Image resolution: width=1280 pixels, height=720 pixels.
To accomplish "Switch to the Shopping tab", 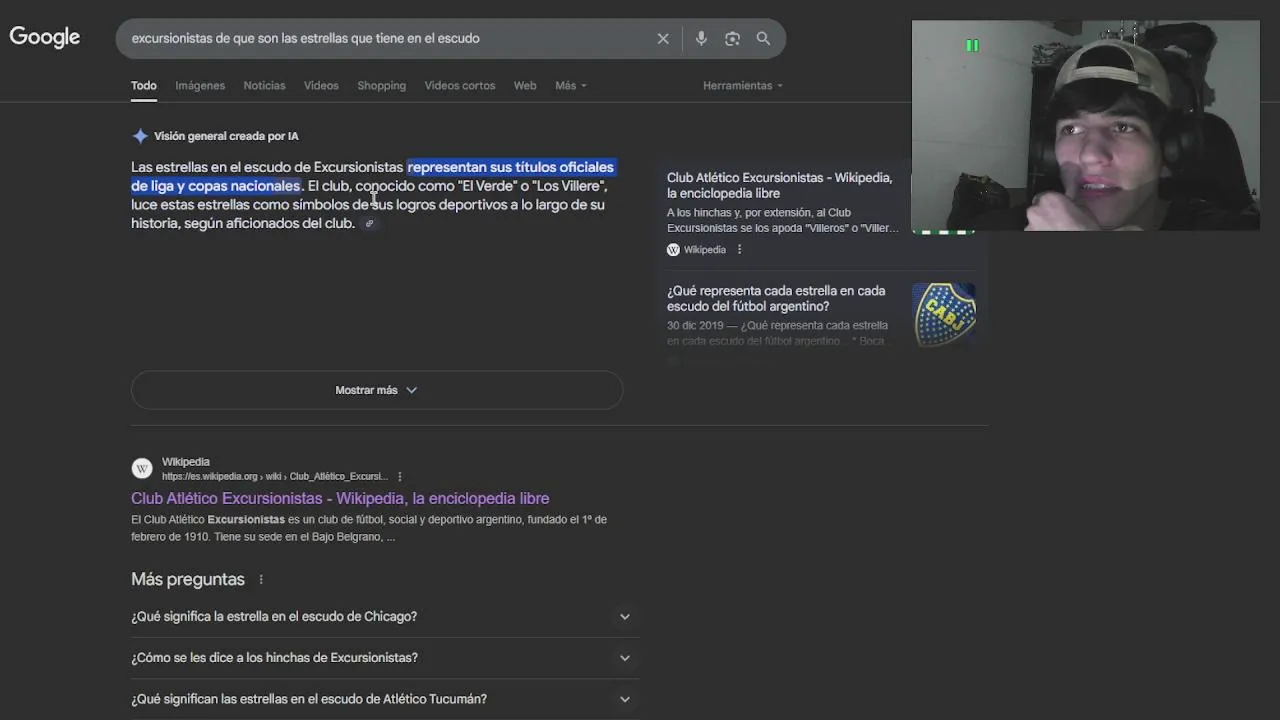I will (x=382, y=86).
